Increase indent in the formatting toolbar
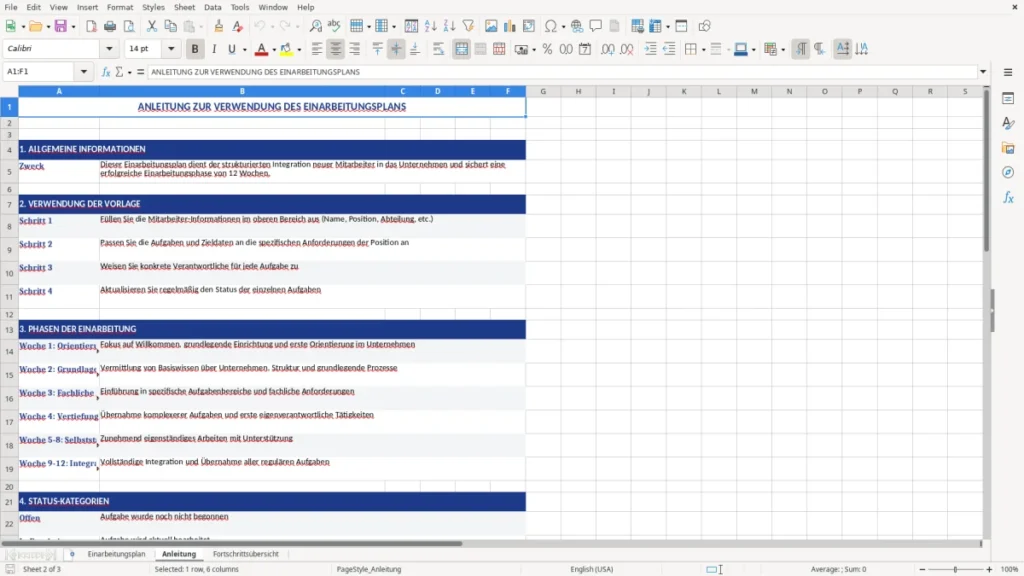Viewport: 1024px width, 576px height. (650, 49)
